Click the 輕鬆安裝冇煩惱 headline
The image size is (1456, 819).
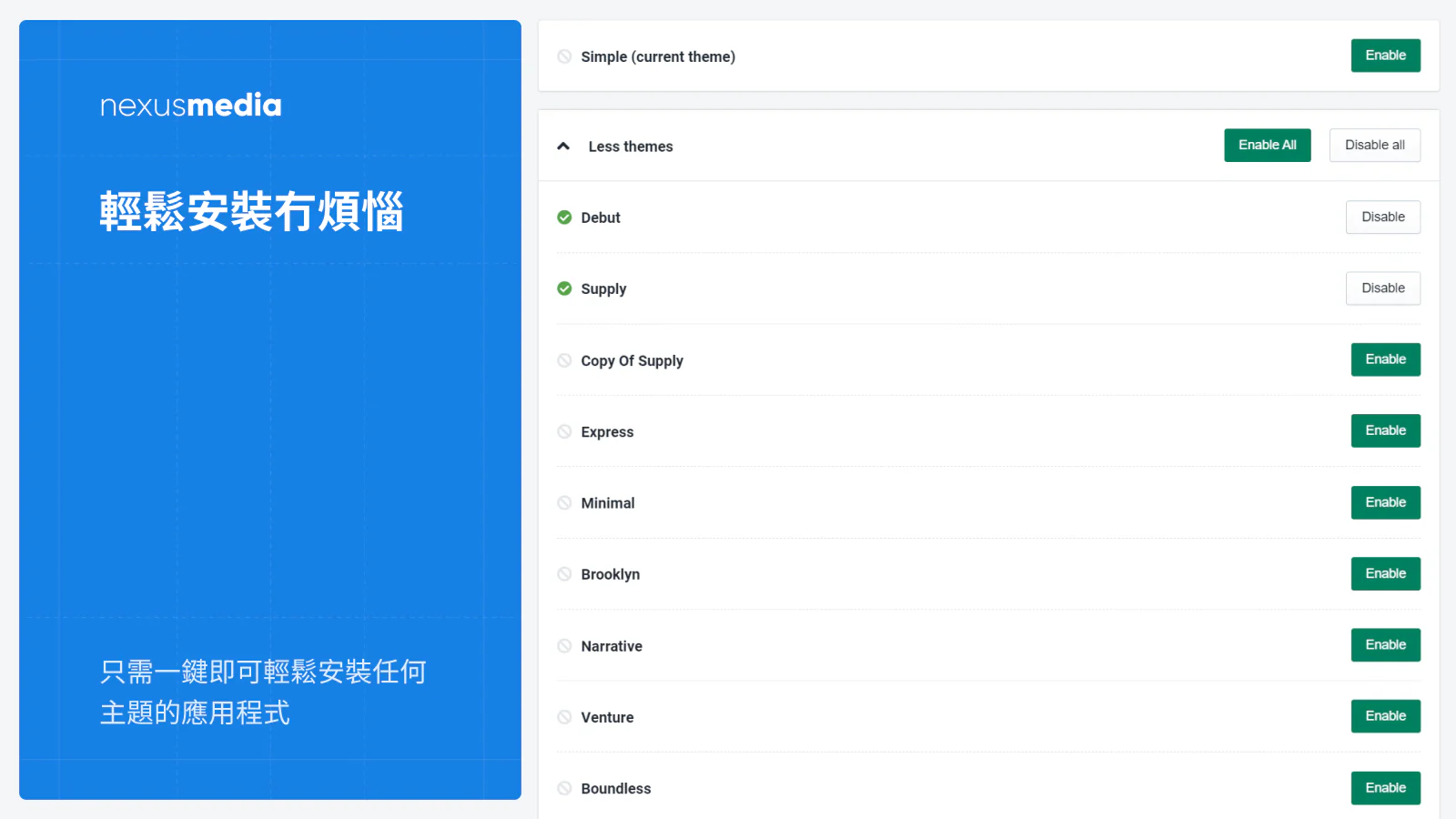(x=252, y=211)
